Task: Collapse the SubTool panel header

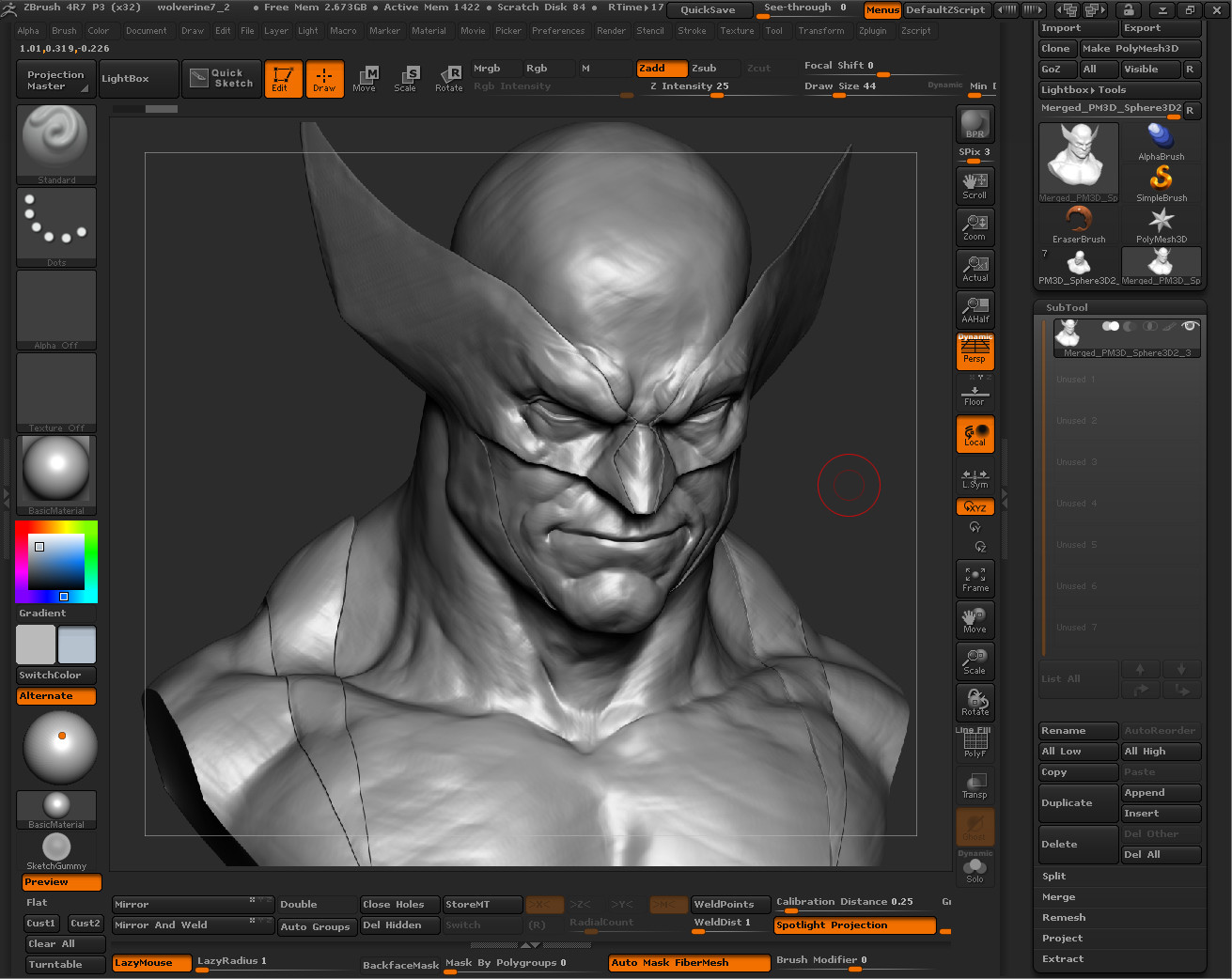Action: 1119,307
